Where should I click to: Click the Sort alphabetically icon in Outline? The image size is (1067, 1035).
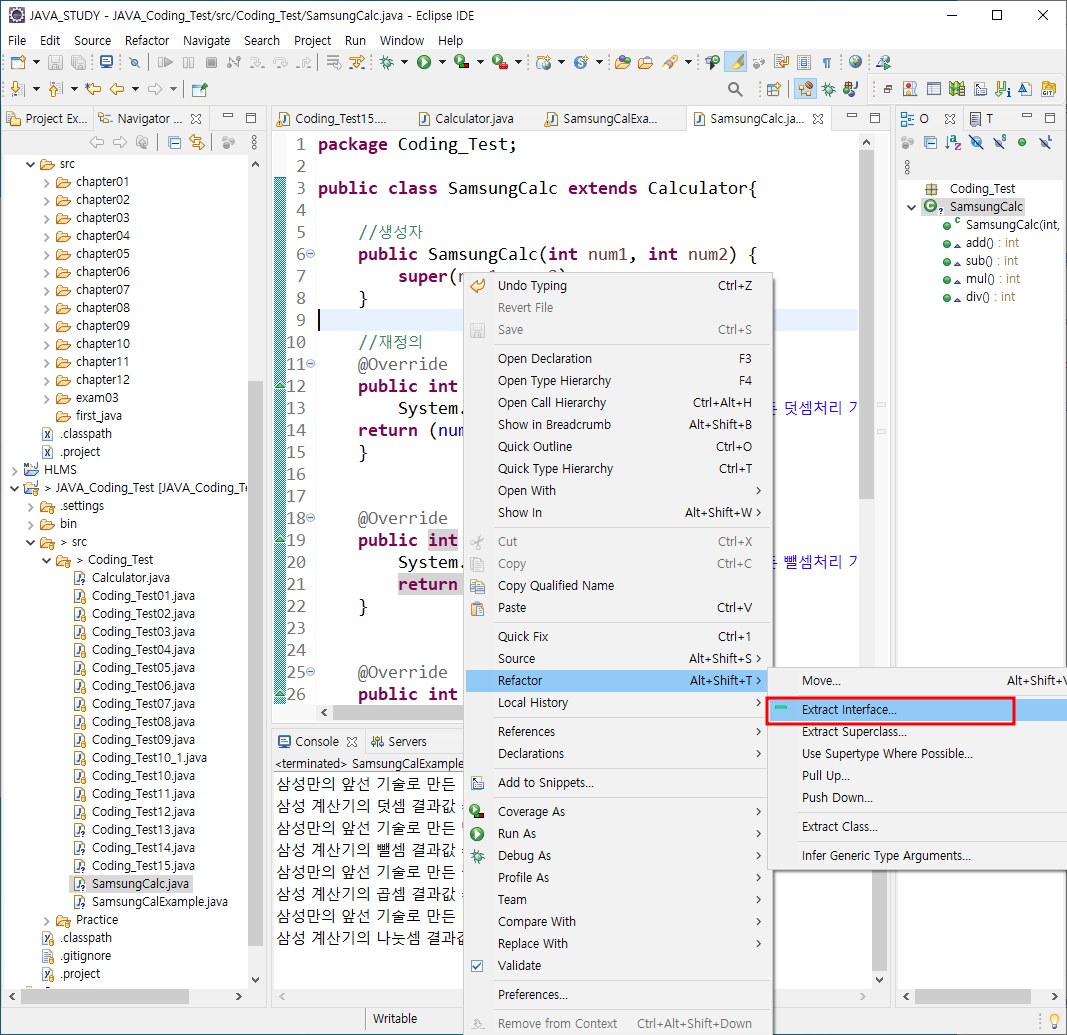click(953, 142)
